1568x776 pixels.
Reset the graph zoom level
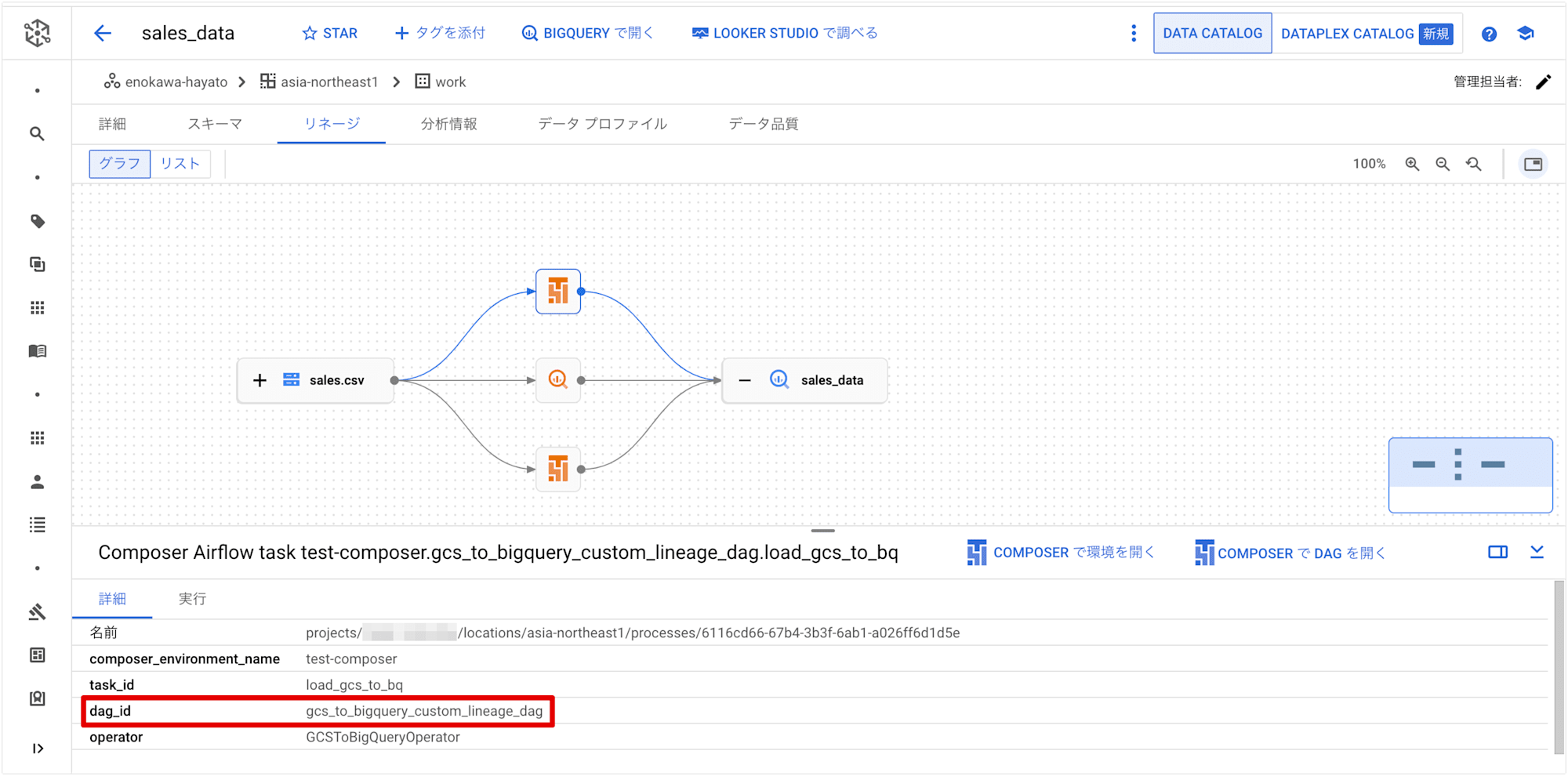(1474, 164)
